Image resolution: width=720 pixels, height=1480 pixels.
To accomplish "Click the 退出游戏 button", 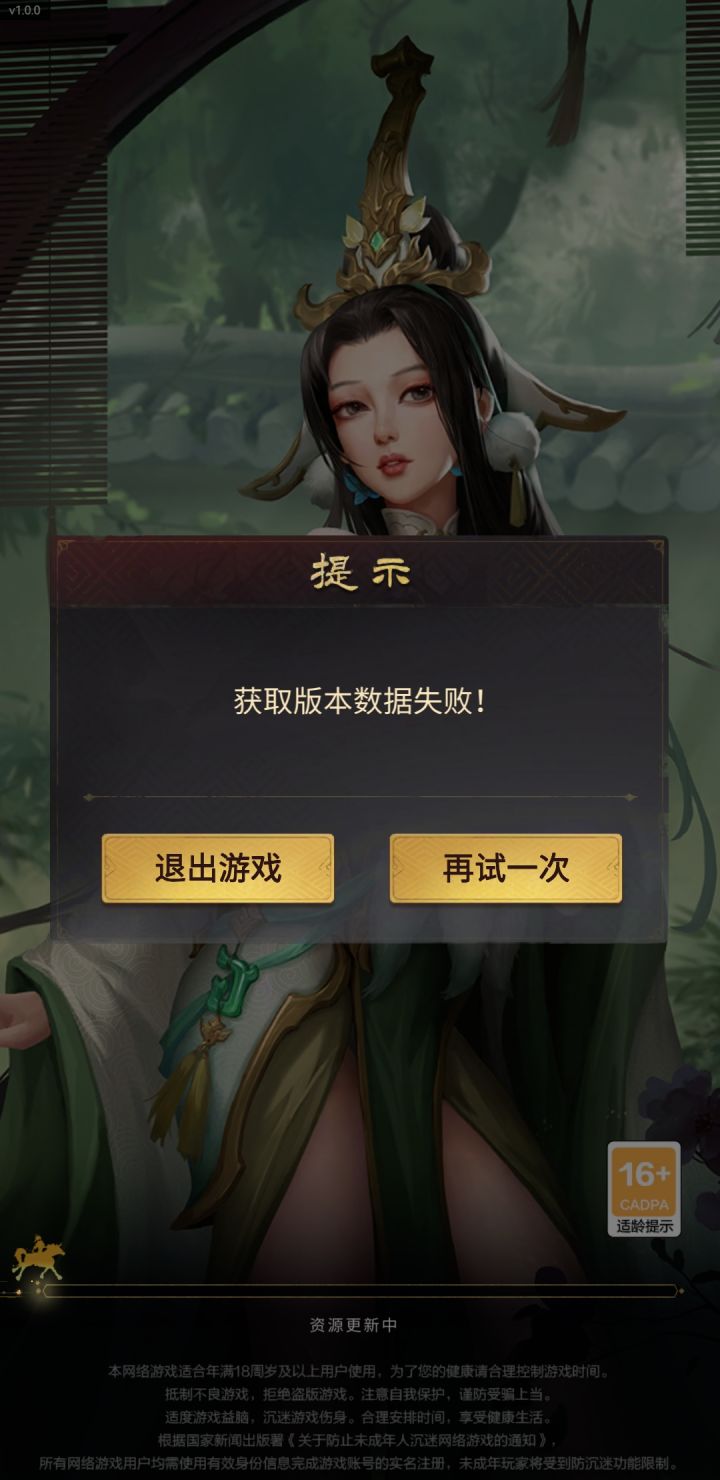I will pos(218,868).
